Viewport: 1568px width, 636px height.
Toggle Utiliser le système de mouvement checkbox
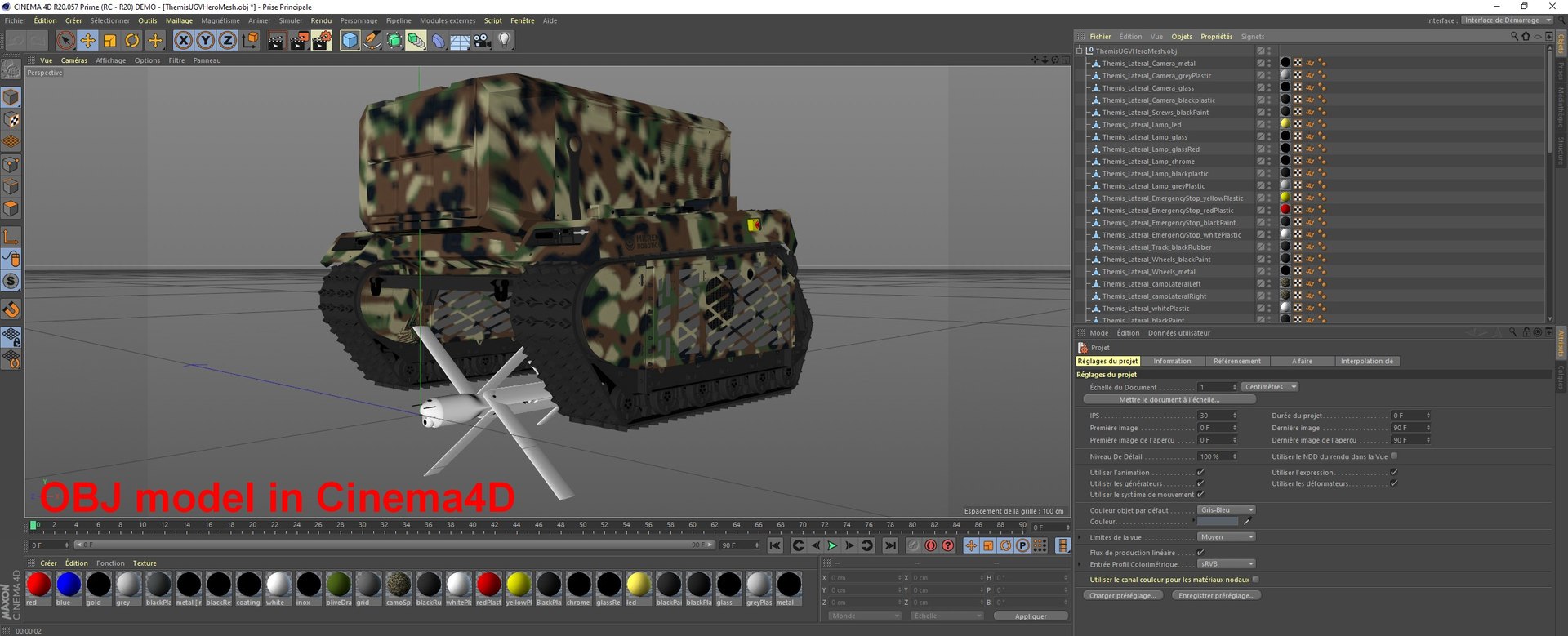click(1200, 494)
